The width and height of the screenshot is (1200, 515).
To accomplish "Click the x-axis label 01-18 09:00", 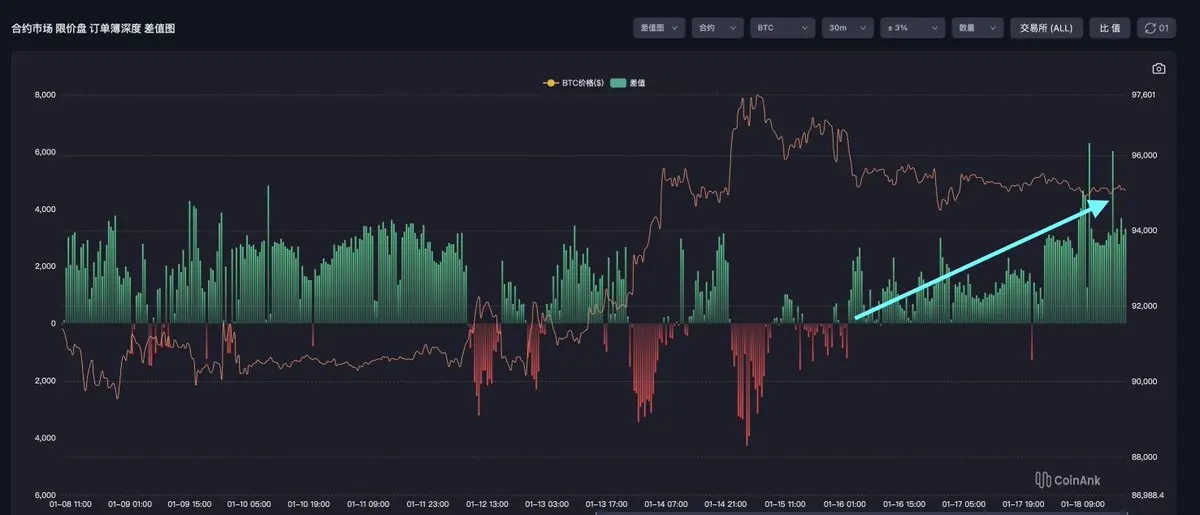I will coord(1085,506).
